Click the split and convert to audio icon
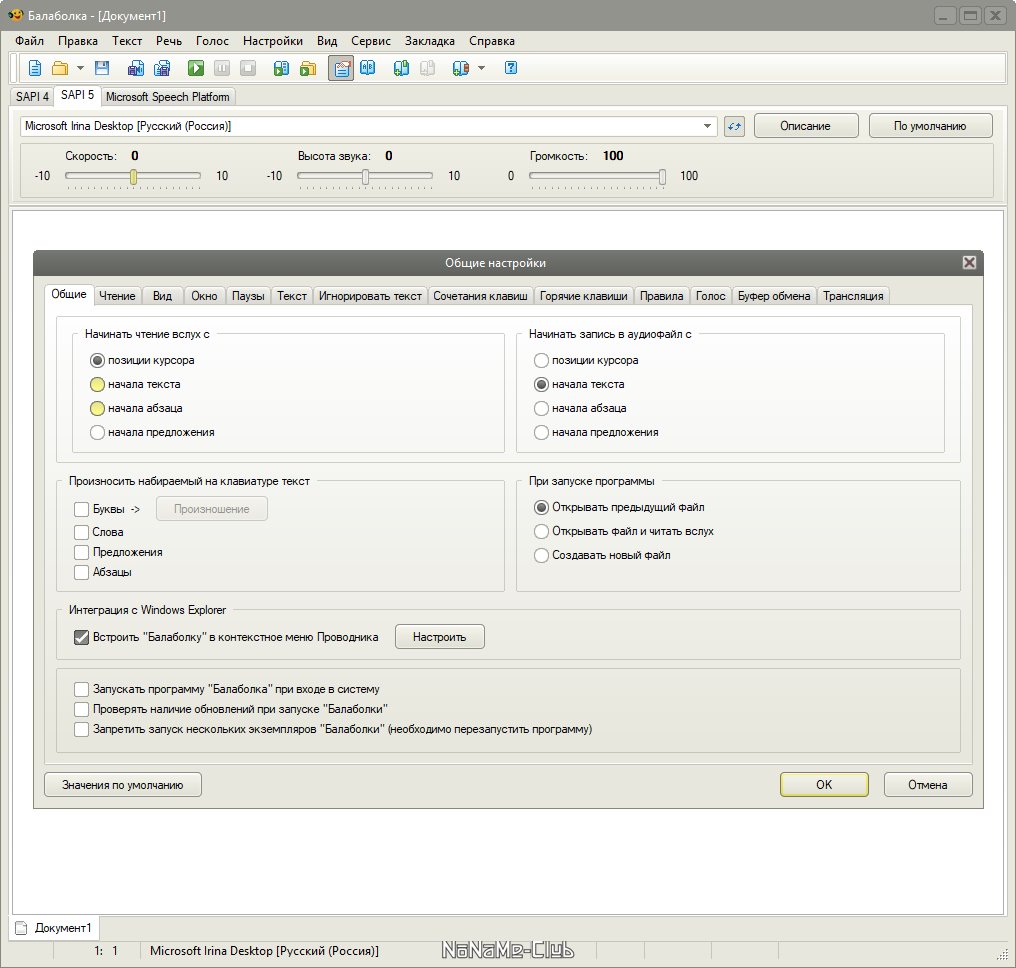 [162, 68]
